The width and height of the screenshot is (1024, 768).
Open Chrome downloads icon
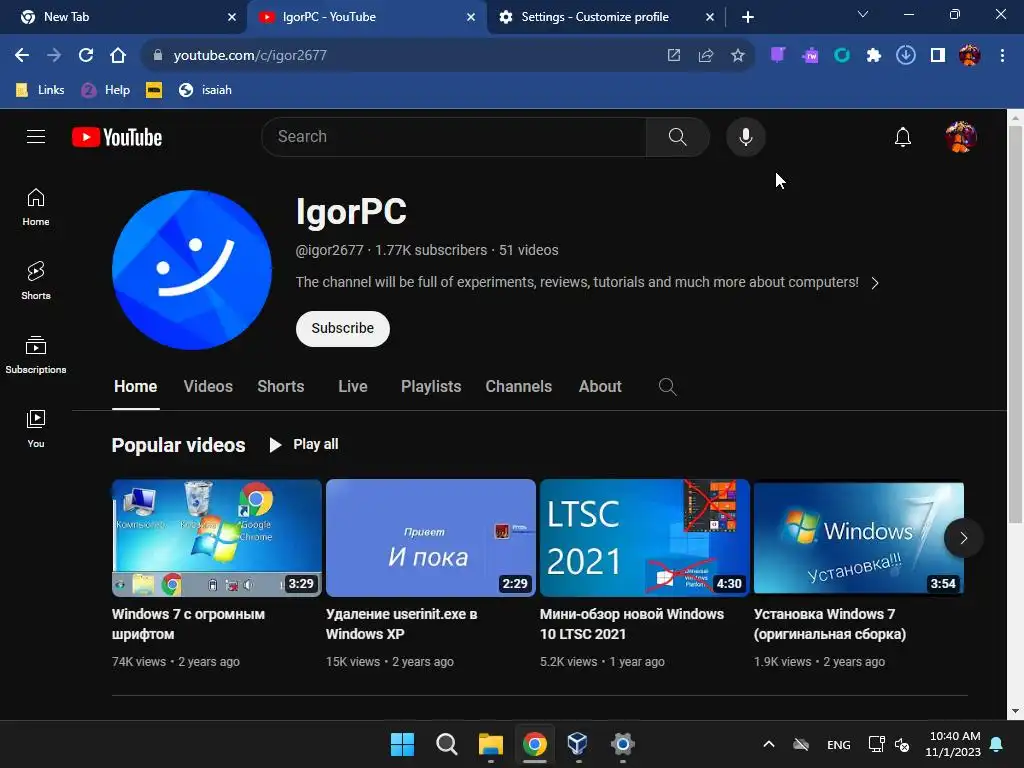pos(905,56)
